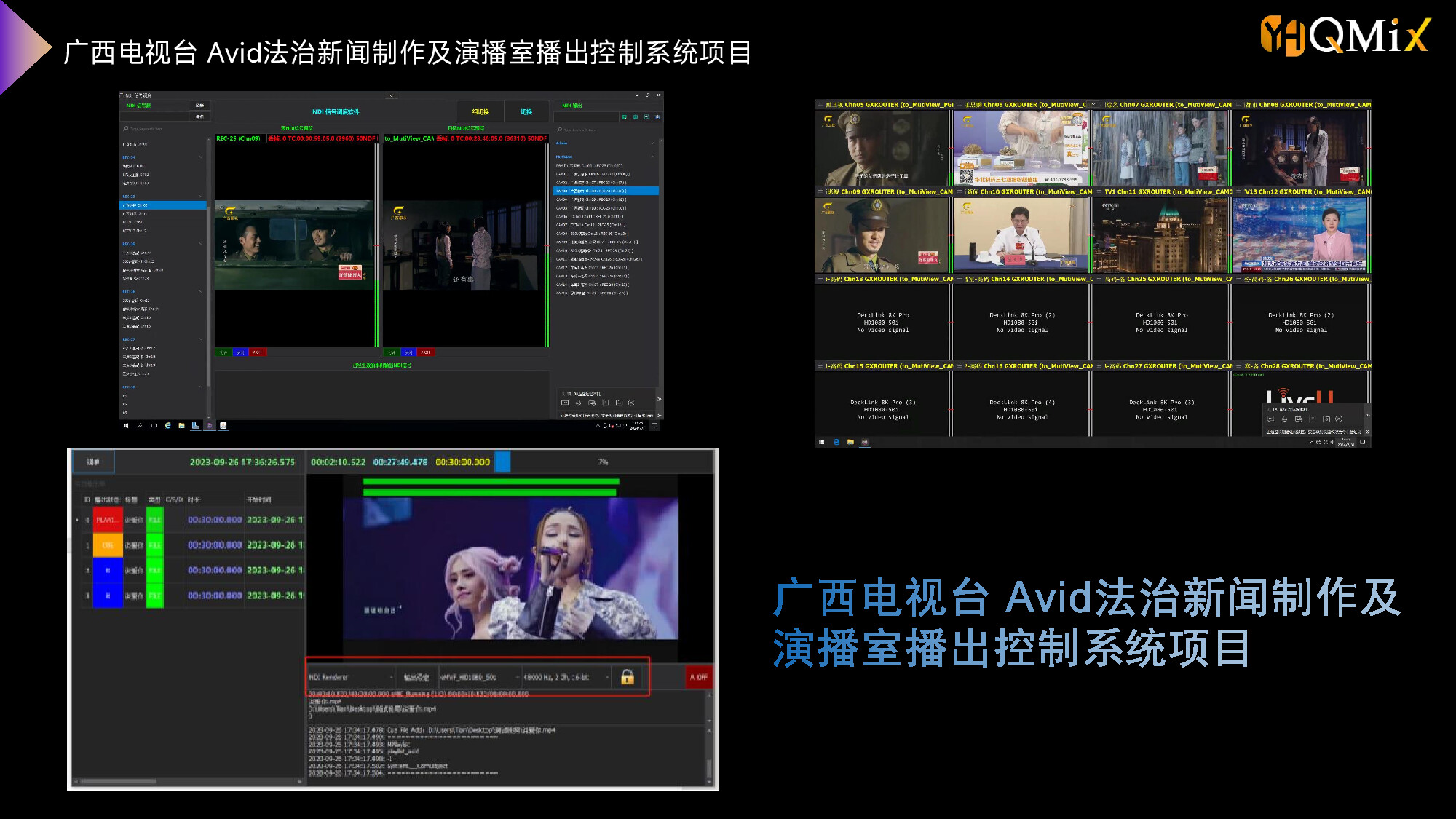Click NDI window chat message icon

point(565,403)
